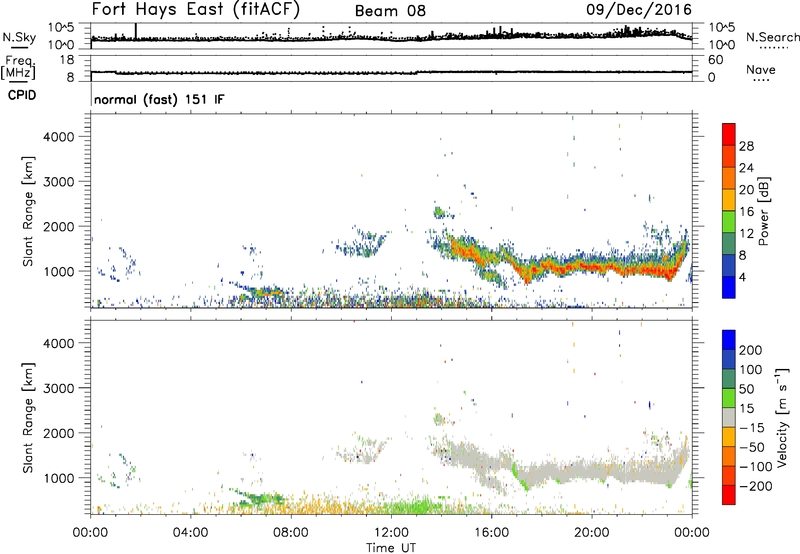Select the Freq. [MHz] axis label

18,67
